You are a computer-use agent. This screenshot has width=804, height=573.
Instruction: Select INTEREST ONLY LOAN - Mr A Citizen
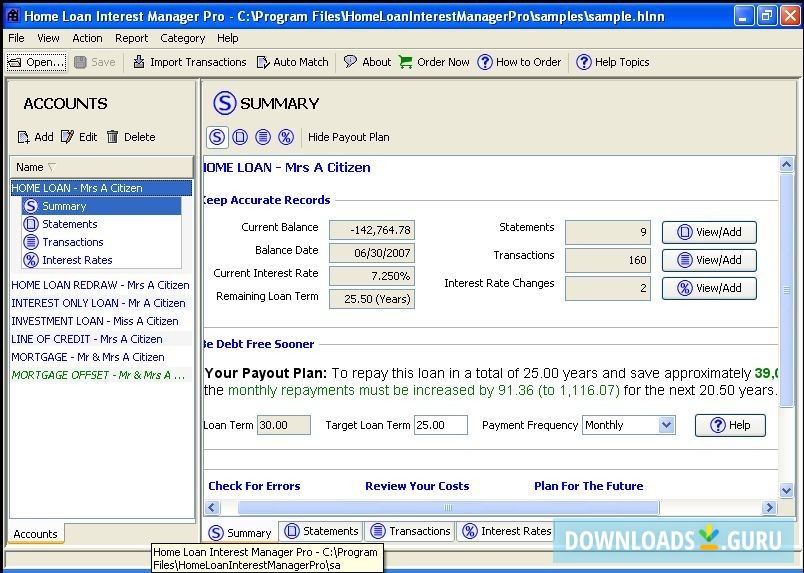(x=102, y=303)
